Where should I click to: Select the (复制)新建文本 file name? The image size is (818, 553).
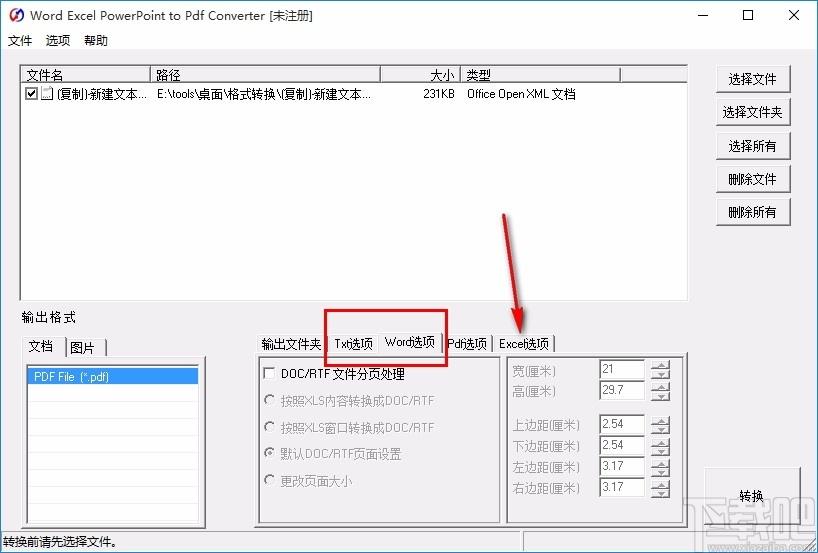point(102,94)
